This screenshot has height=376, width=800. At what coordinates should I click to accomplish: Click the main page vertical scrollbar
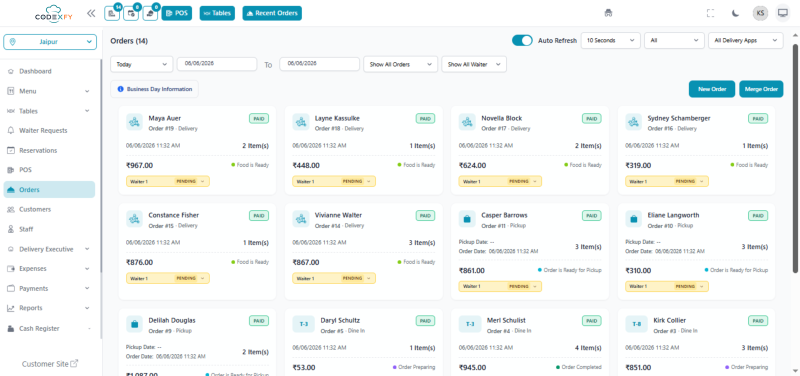click(x=795, y=158)
